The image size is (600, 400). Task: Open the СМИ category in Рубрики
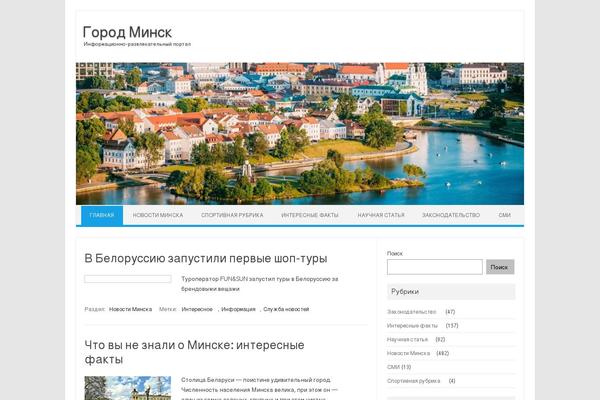tap(393, 367)
